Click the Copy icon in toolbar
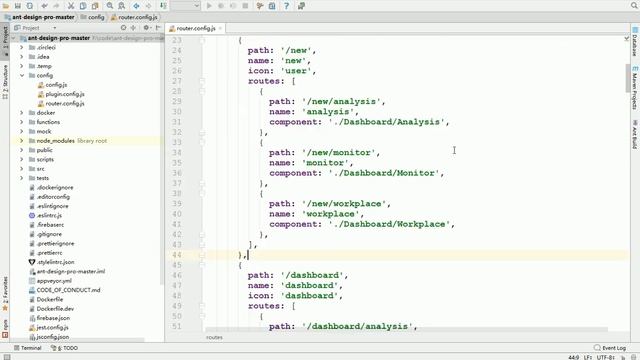 tap(83, 6)
